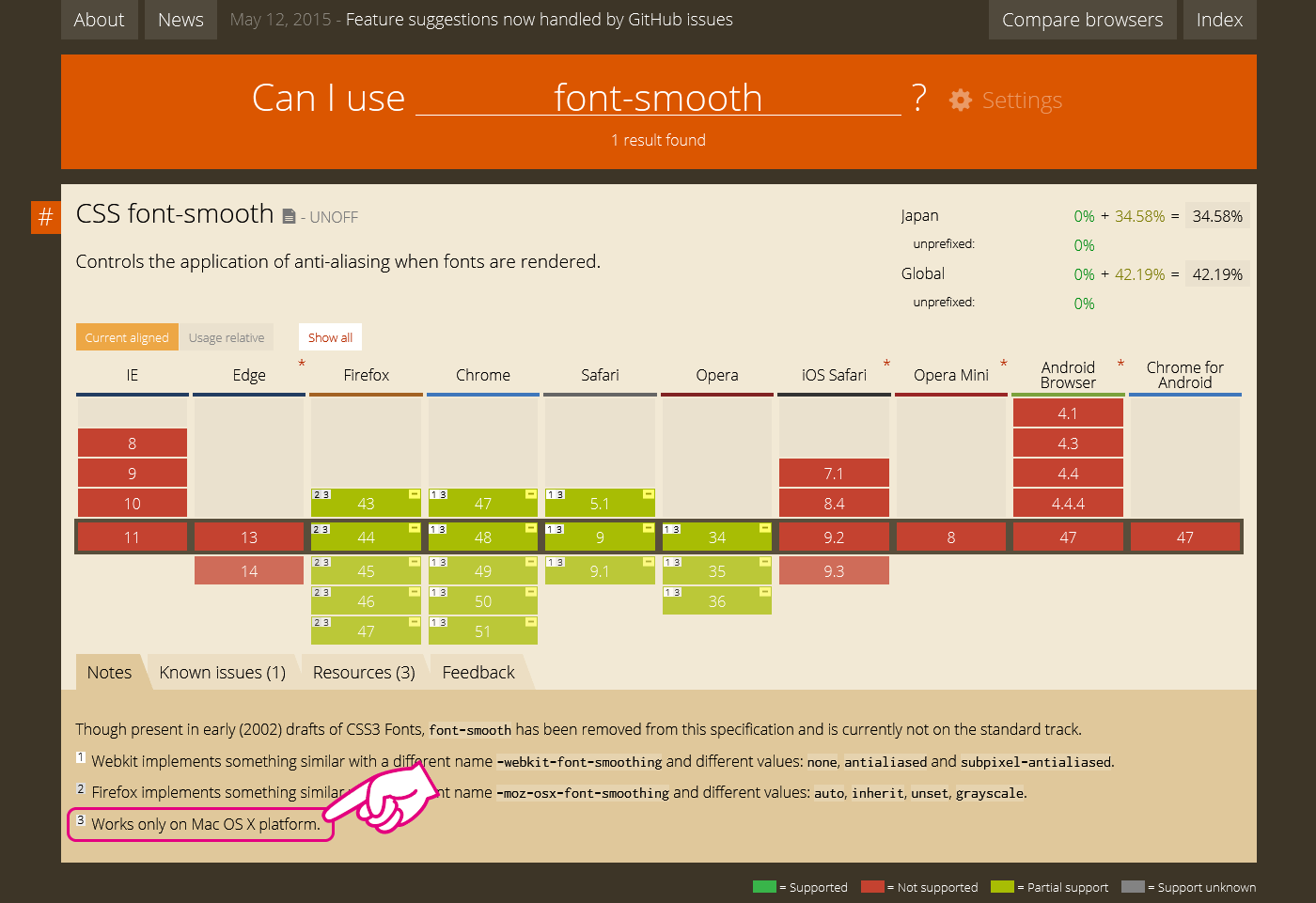Click the prefix flag on Chrome 47 cell

531,494
